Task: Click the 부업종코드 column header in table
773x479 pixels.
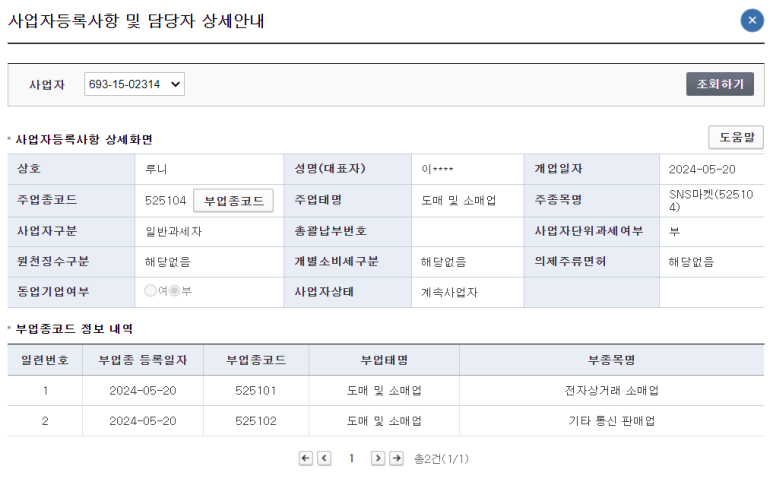Action: click(x=256, y=360)
